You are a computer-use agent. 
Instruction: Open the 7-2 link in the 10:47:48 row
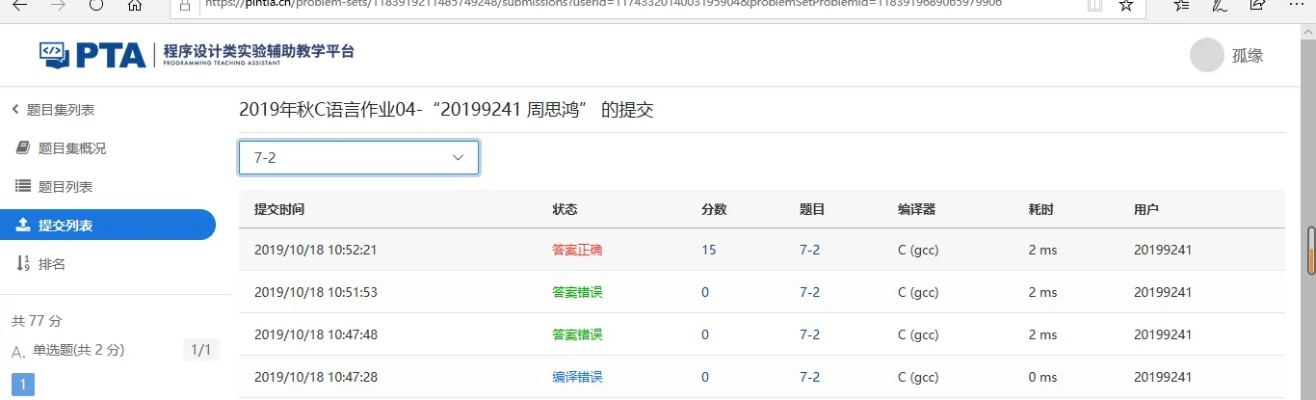coord(810,334)
